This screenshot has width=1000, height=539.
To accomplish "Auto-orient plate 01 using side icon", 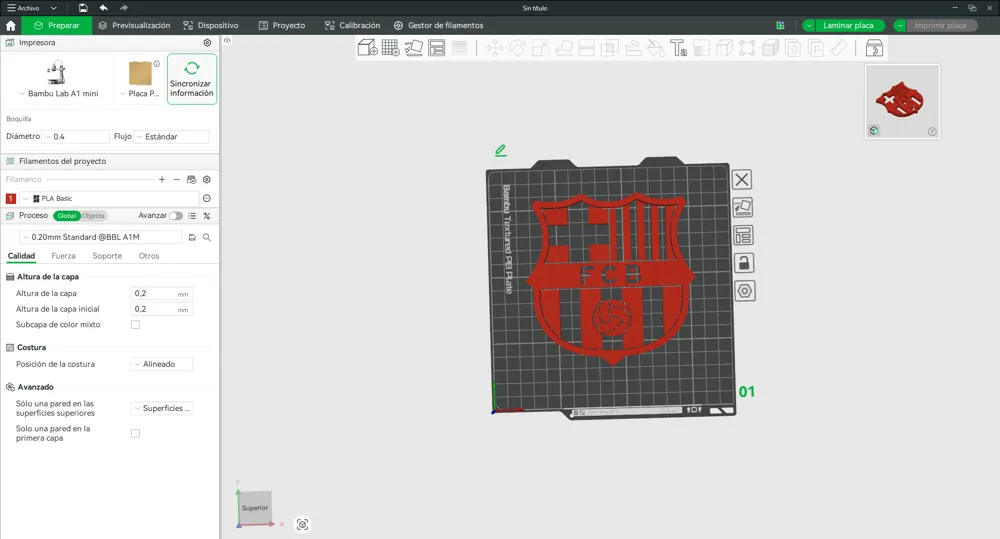I will (743, 207).
